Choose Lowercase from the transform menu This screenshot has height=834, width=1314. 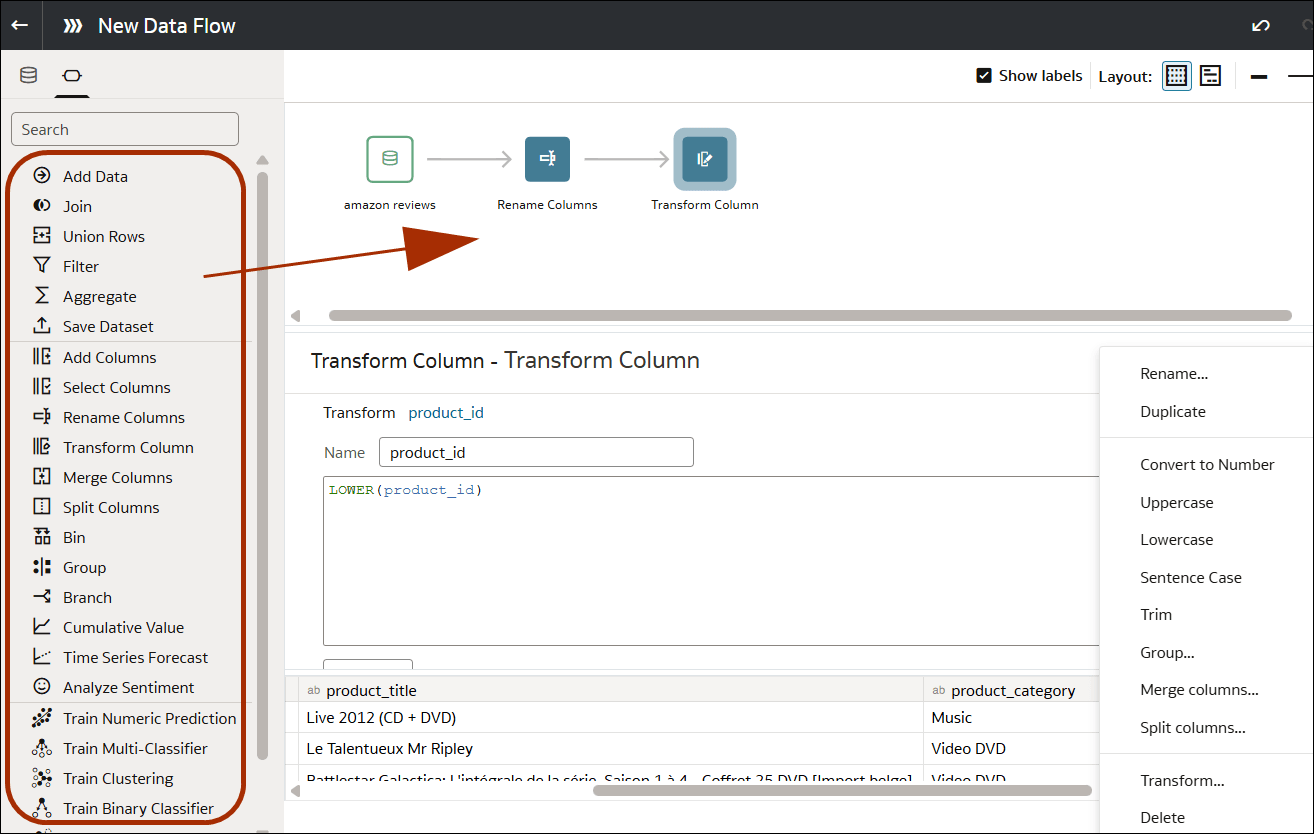[x=1176, y=539]
